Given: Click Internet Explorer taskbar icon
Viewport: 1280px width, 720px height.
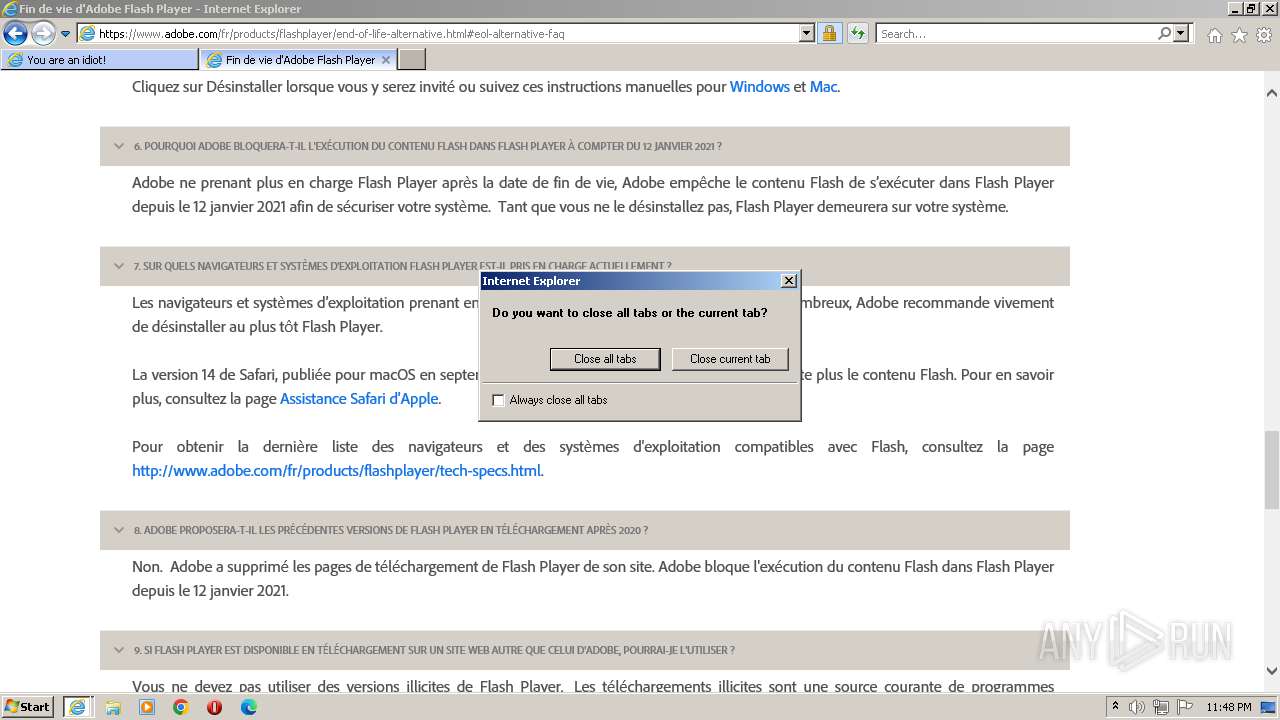Looking at the screenshot, I should [77, 707].
